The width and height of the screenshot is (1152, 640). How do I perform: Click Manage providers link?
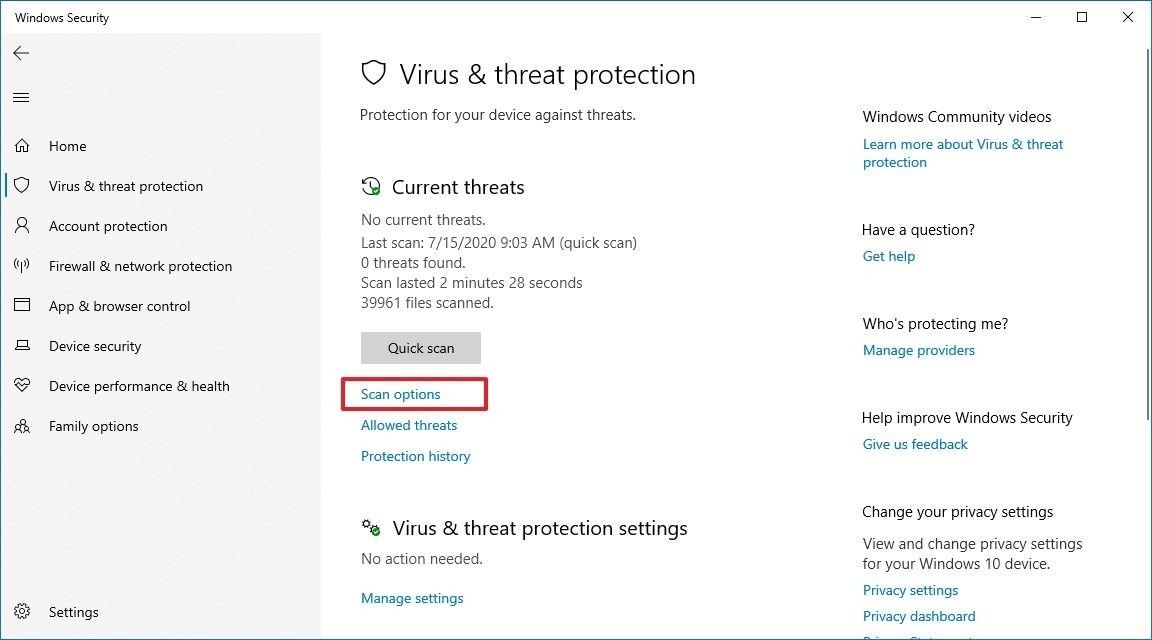coord(918,350)
